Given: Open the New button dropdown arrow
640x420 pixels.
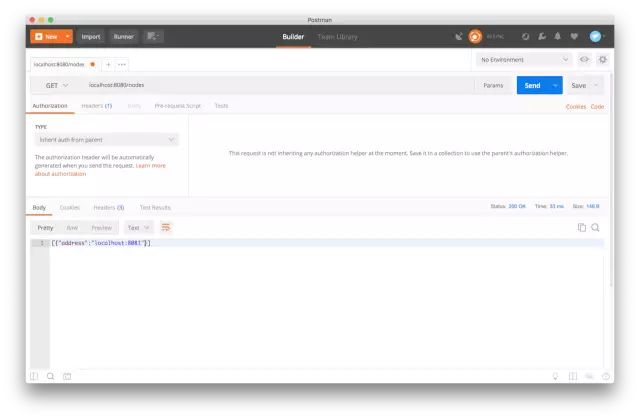Looking at the screenshot, I should 68,37.
